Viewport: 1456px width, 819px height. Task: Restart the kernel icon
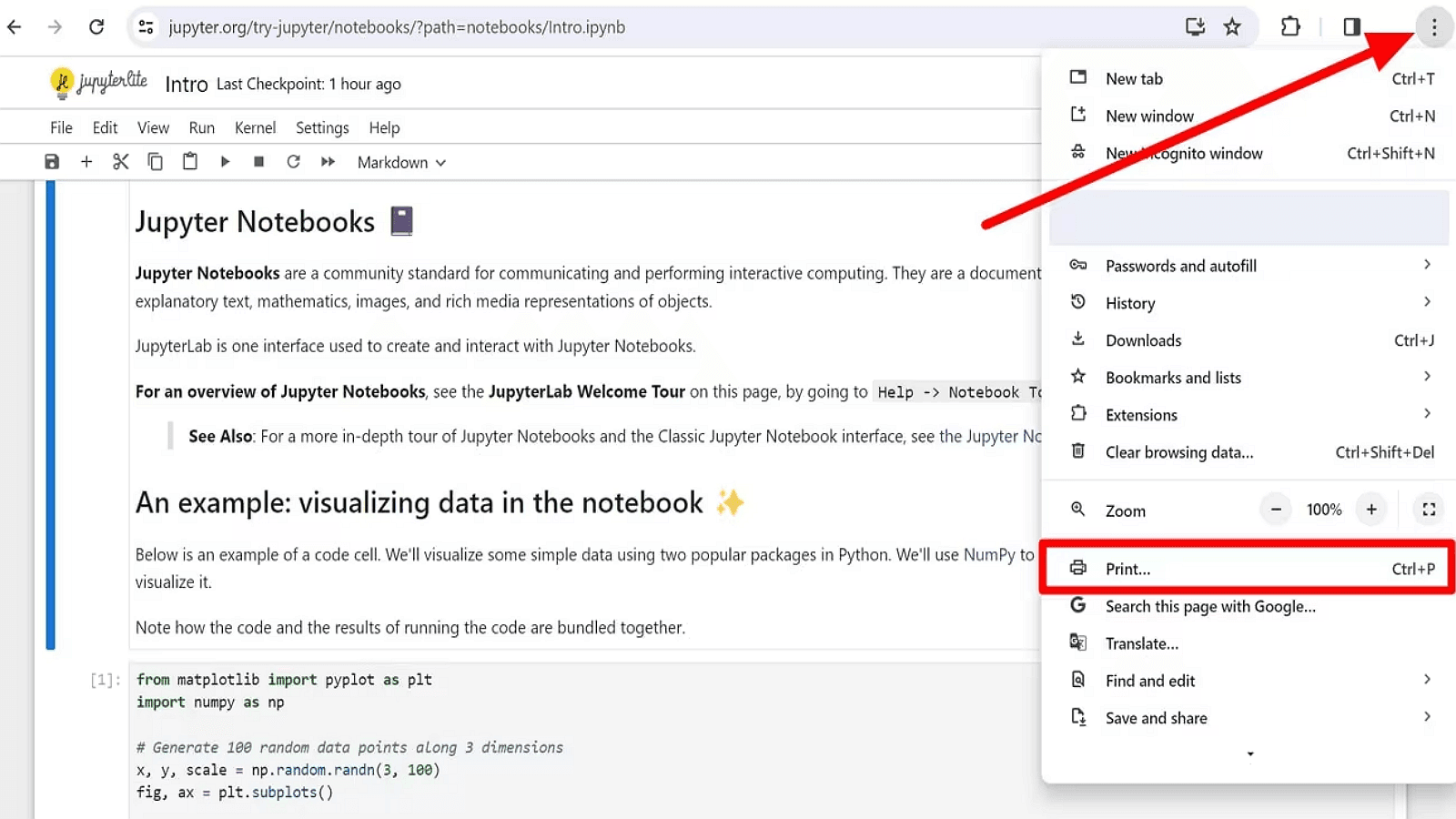tap(293, 162)
